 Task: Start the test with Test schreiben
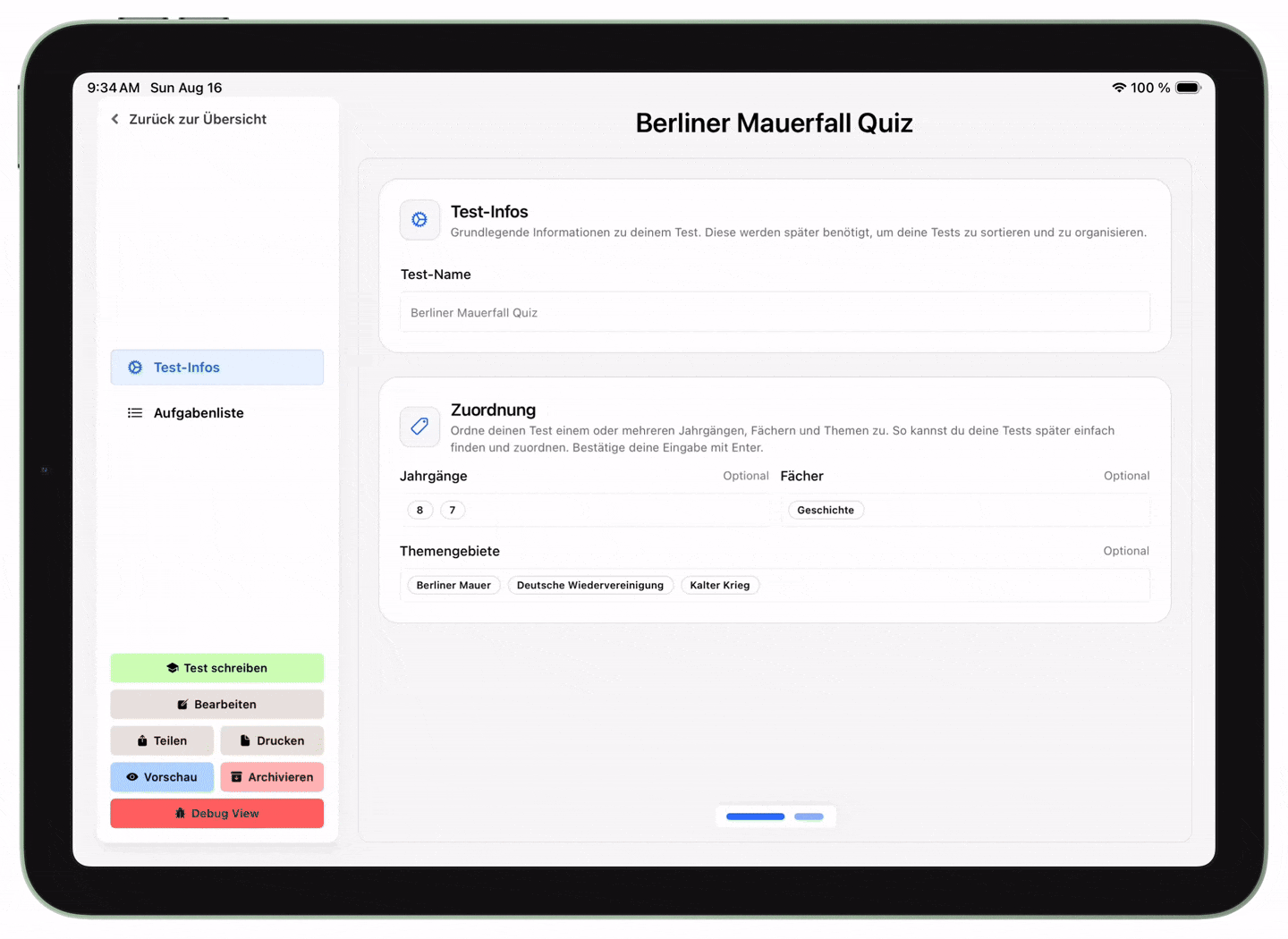coord(217,668)
